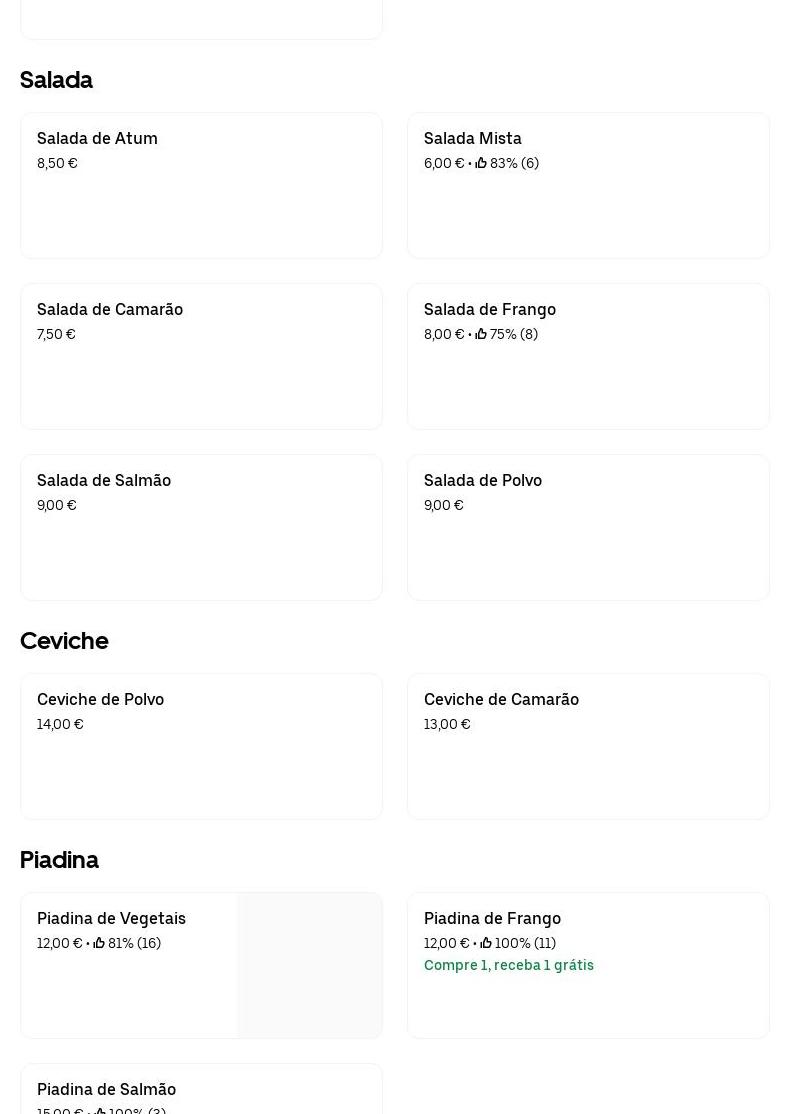The image size is (804, 1114).
Task: Open Ceviche de Camarão item
Action: (588, 747)
